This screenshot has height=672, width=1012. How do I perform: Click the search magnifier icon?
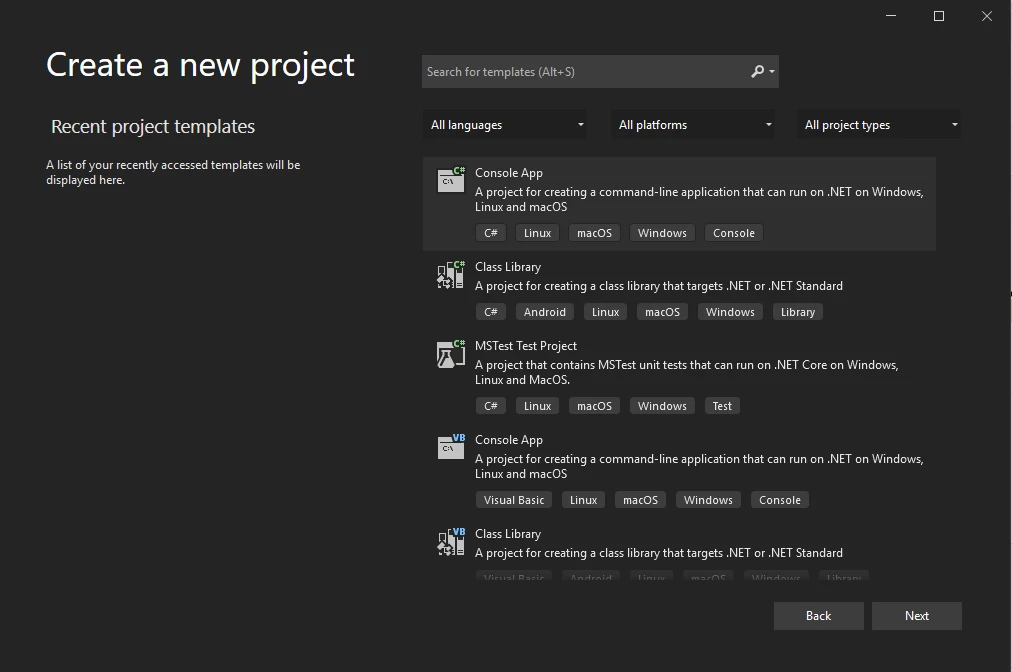758,72
